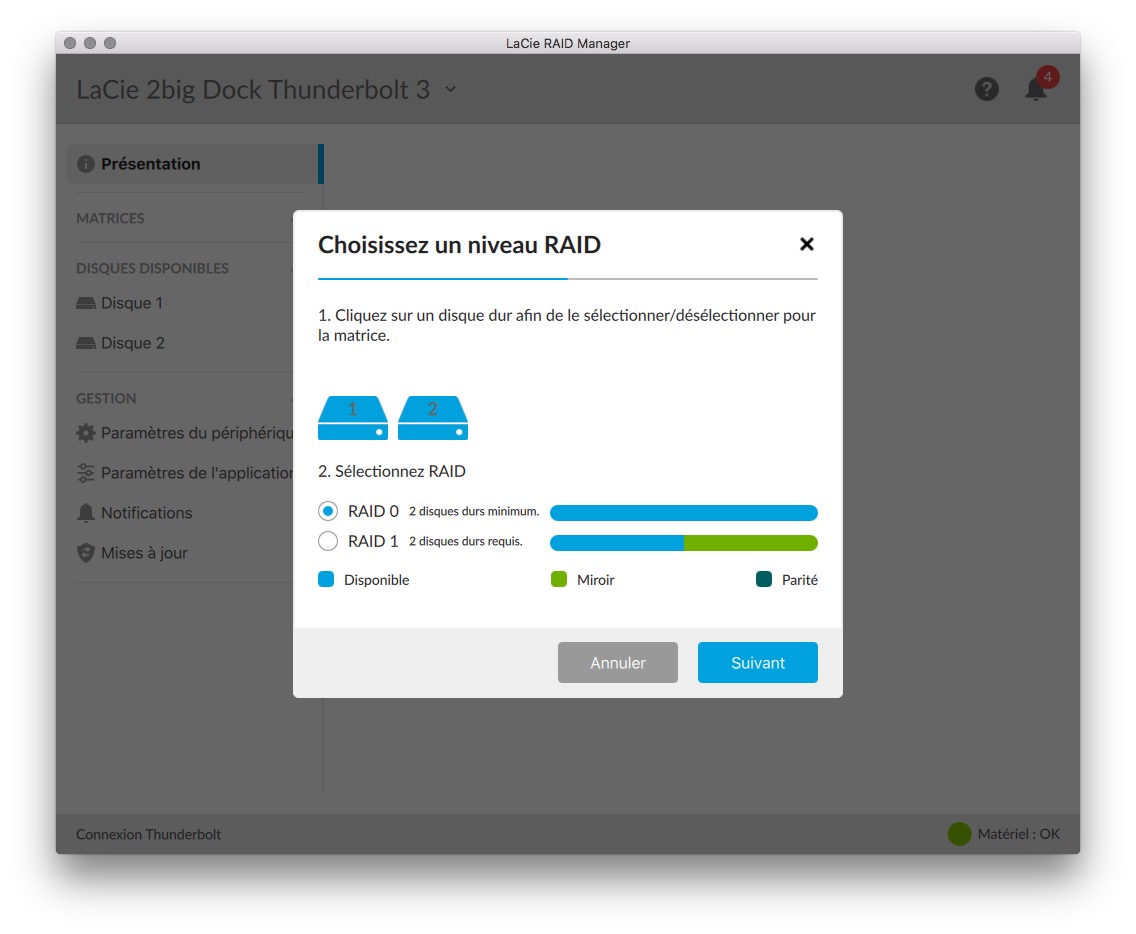Click the '2 disques durs minimum.' text
The image size is (1136, 934).
(474, 512)
